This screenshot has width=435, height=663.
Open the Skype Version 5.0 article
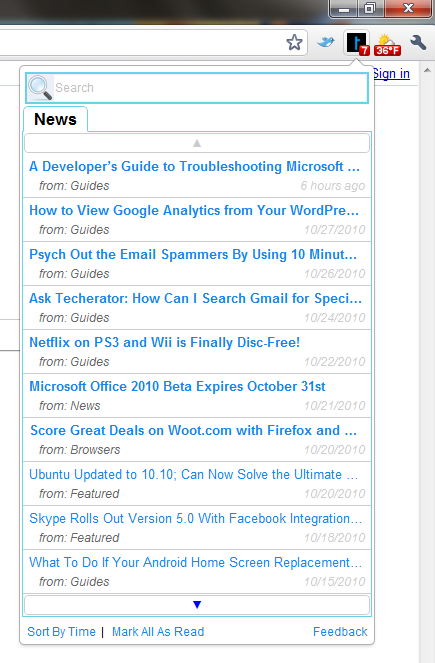tap(195, 518)
